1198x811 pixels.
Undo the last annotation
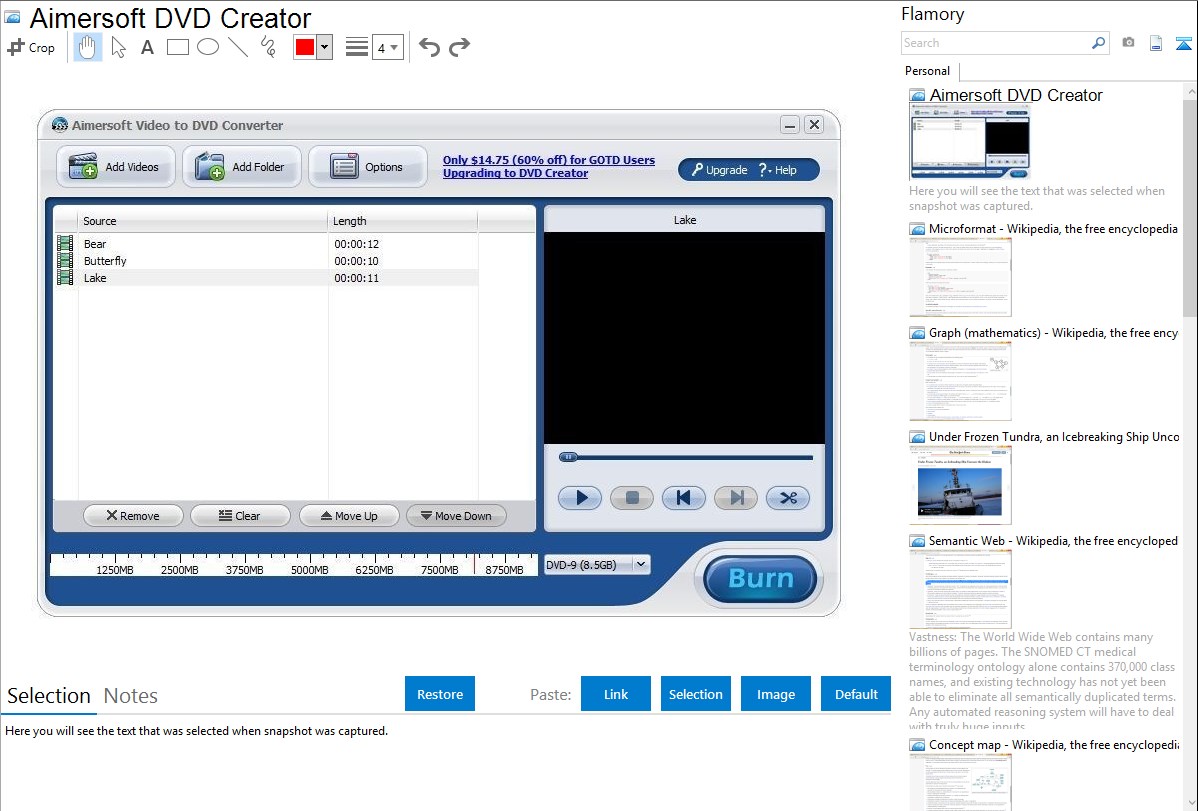(429, 47)
